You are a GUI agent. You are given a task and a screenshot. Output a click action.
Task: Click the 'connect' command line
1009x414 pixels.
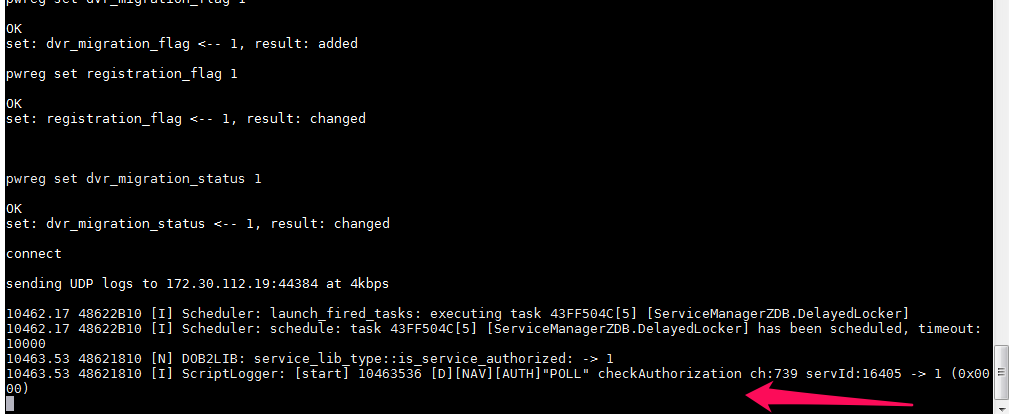coord(33,254)
